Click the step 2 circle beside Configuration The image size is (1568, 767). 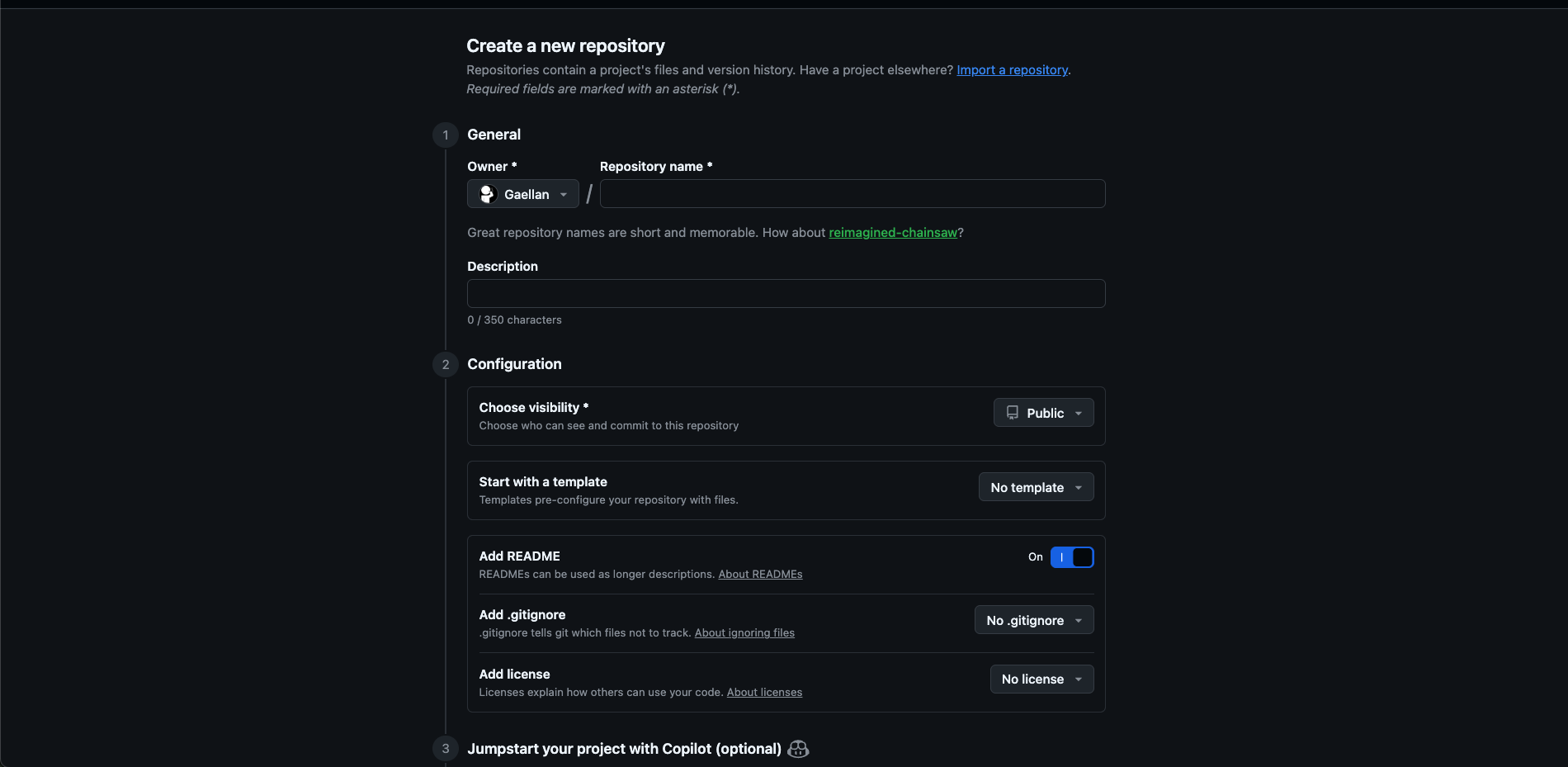445,364
